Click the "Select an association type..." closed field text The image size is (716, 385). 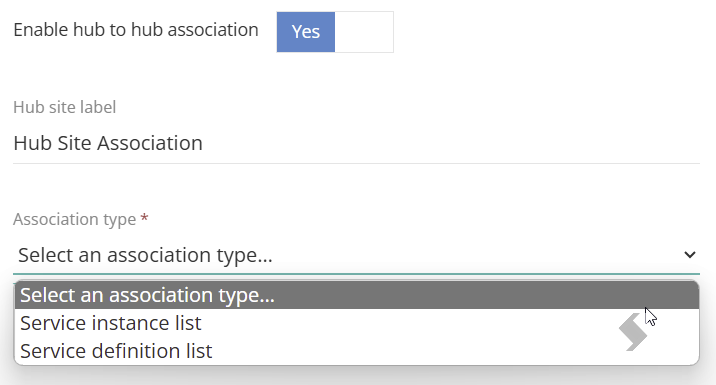pyautogui.click(x=145, y=255)
